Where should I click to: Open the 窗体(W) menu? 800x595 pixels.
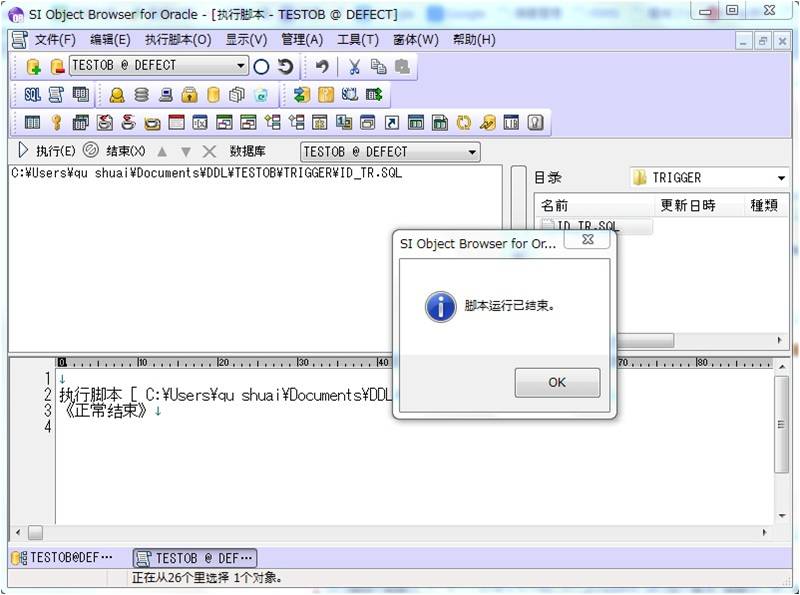416,40
